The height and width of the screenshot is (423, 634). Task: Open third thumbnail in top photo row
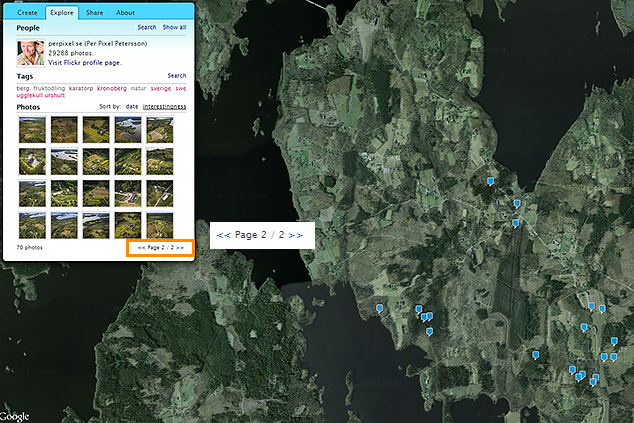tap(96, 130)
